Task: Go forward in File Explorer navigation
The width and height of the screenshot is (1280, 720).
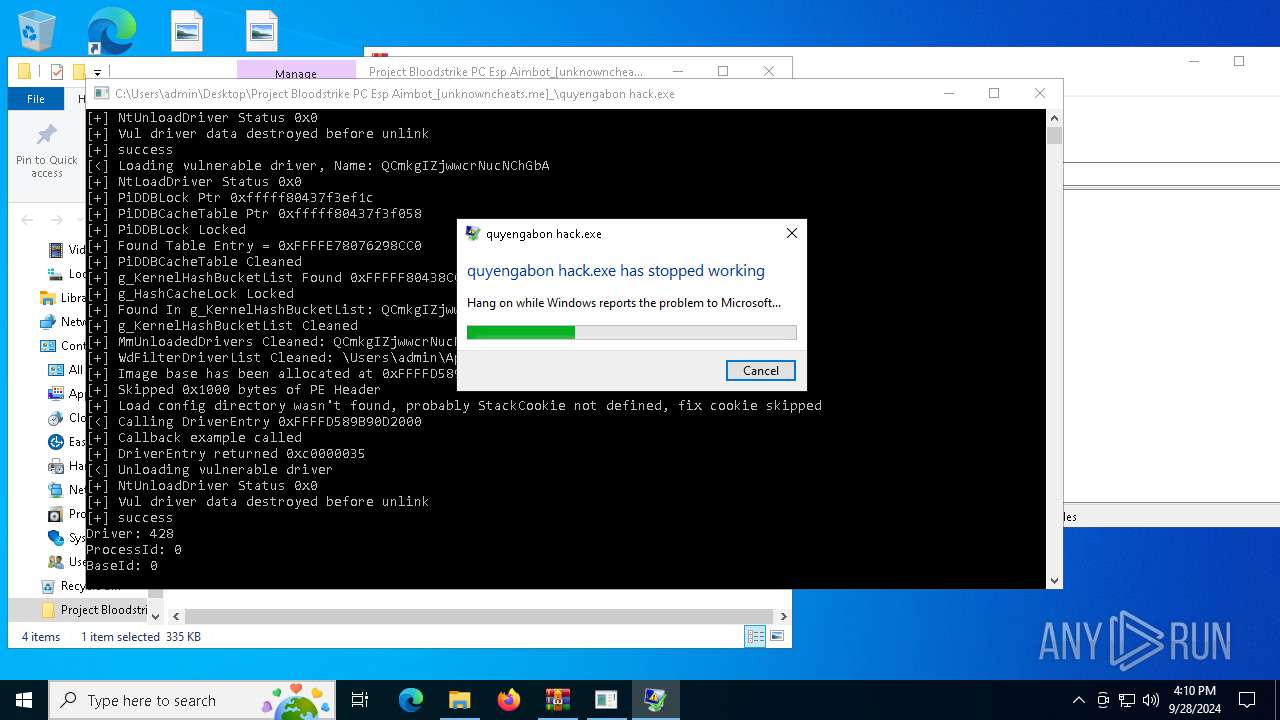Action: (57, 220)
